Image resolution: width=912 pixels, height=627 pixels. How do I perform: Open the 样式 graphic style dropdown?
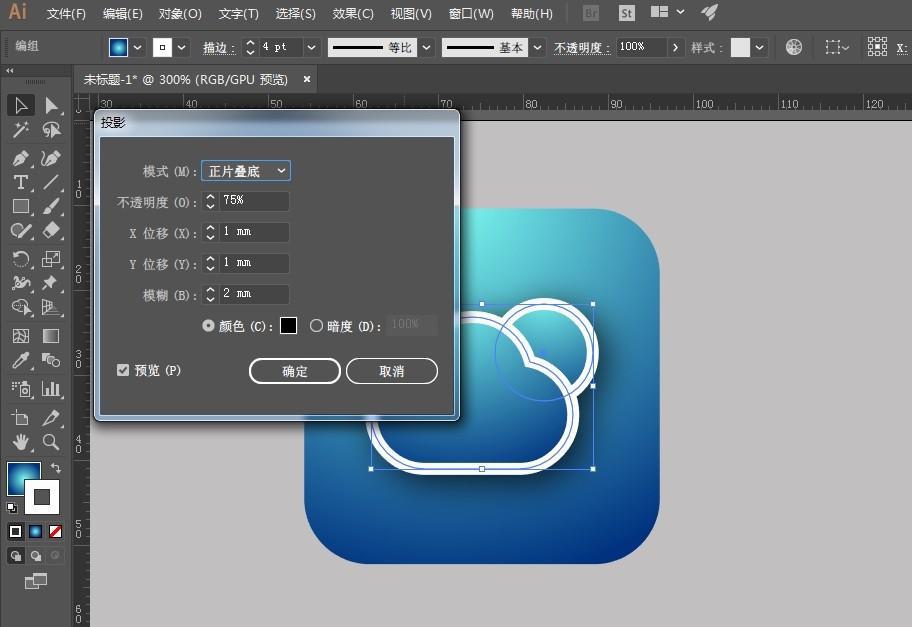(x=759, y=48)
